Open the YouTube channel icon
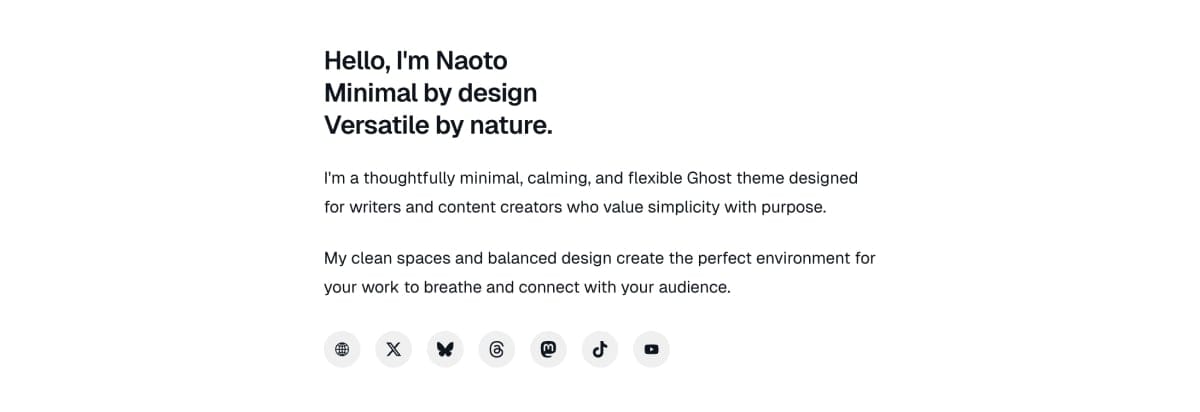This screenshot has width=1200, height=412. pos(652,349)
